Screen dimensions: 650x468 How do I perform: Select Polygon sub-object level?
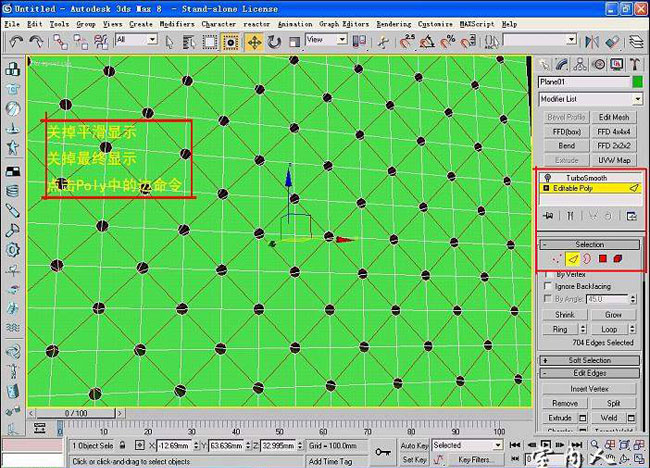coord(603,259)
